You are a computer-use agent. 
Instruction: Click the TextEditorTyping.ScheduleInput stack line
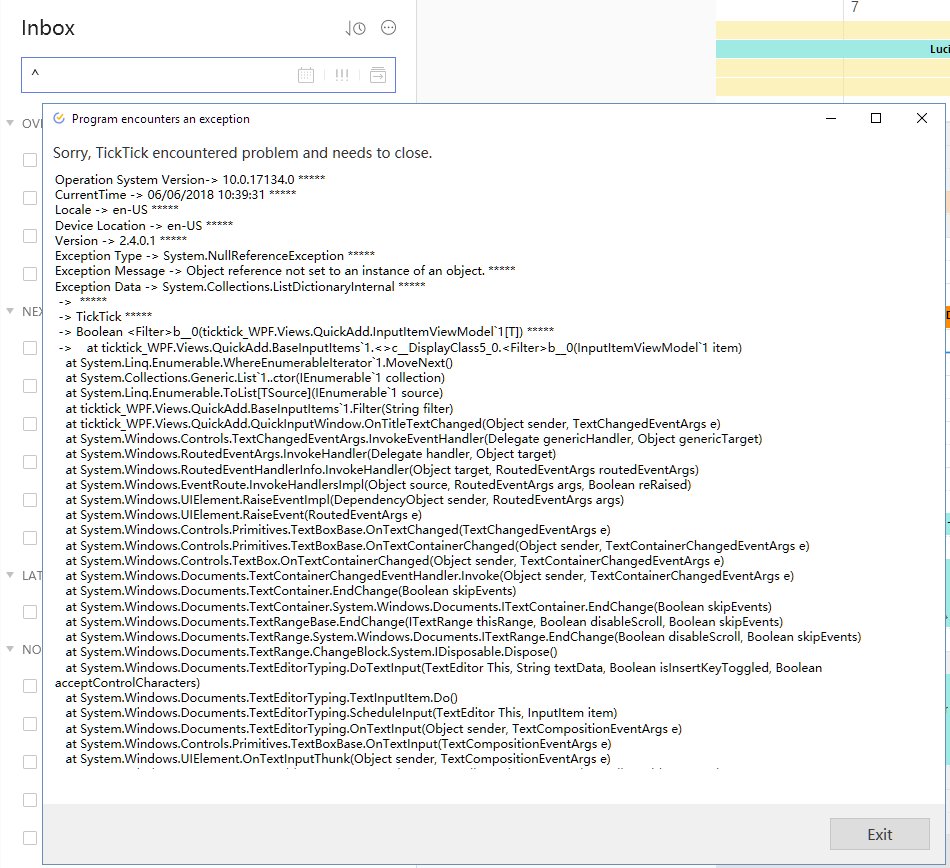coord(342,712)
